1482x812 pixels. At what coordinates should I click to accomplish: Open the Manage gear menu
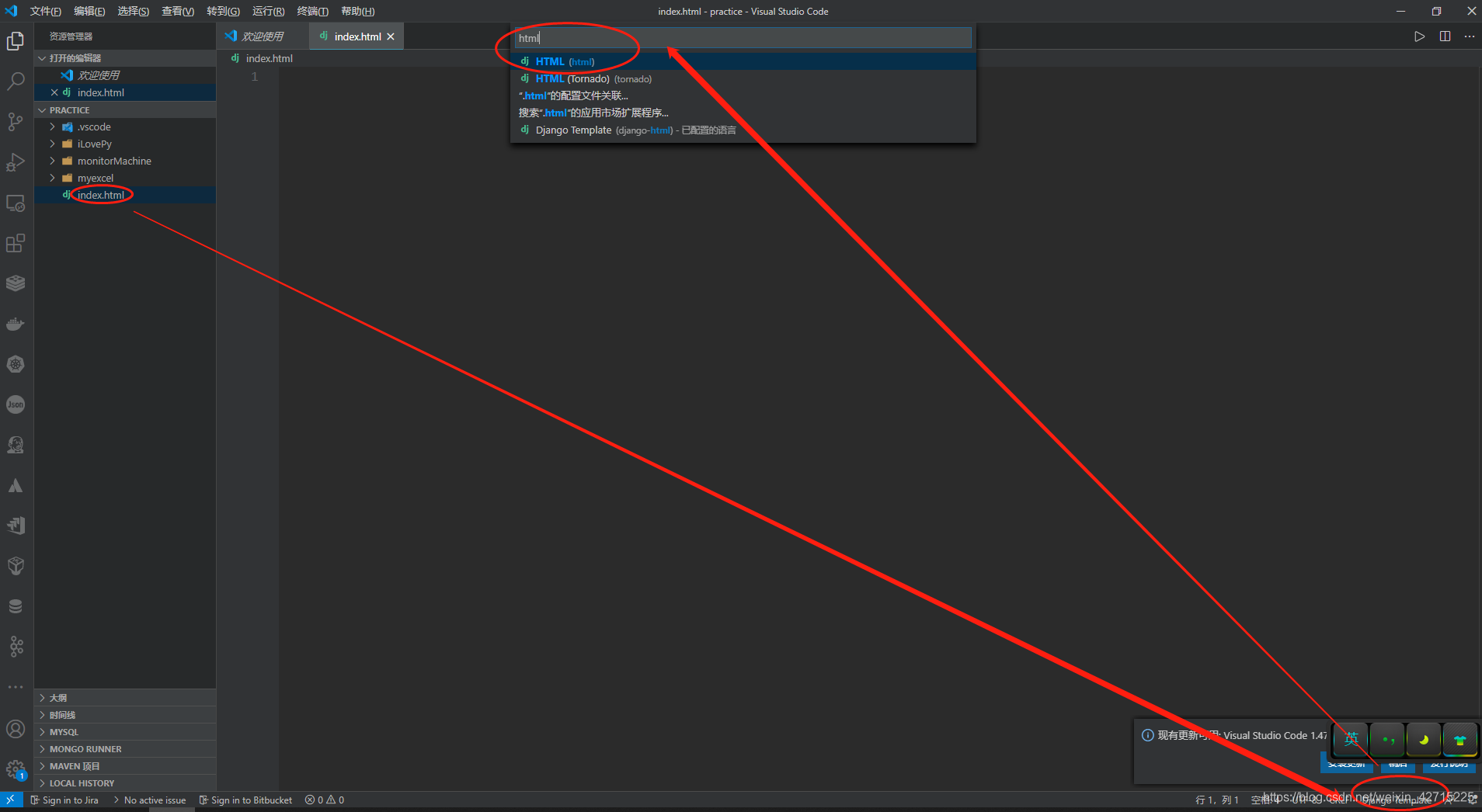(x=16, y=769)
